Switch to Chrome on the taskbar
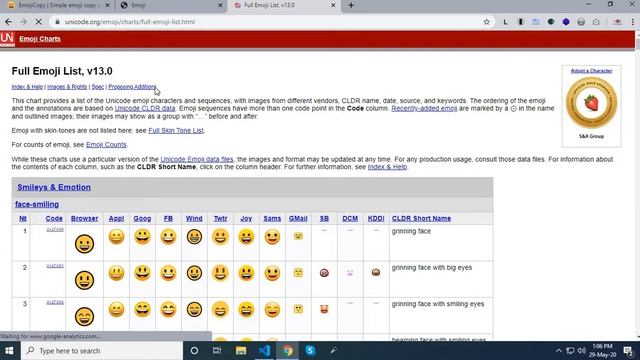The height and width of the screenshot is (360, 640). pyautogui.click(x=288, y=351)
